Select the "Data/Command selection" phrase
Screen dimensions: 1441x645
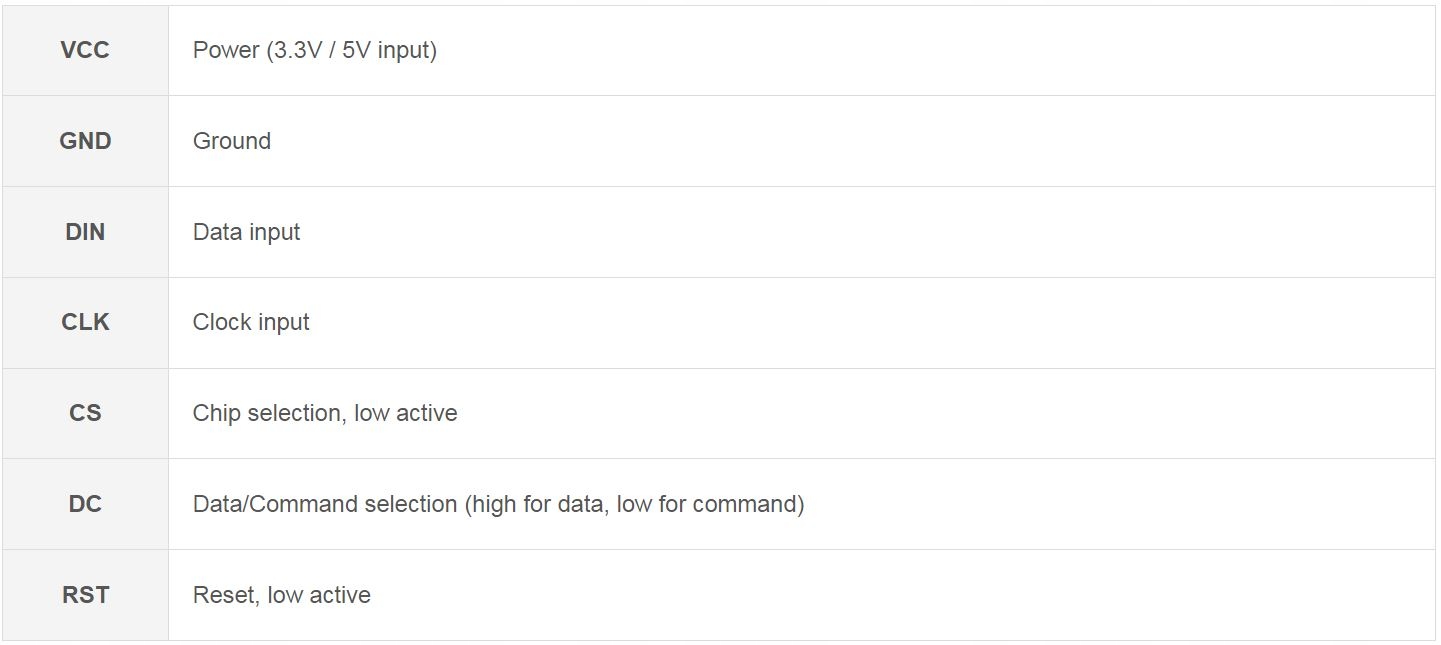click(x=324, y=504)
